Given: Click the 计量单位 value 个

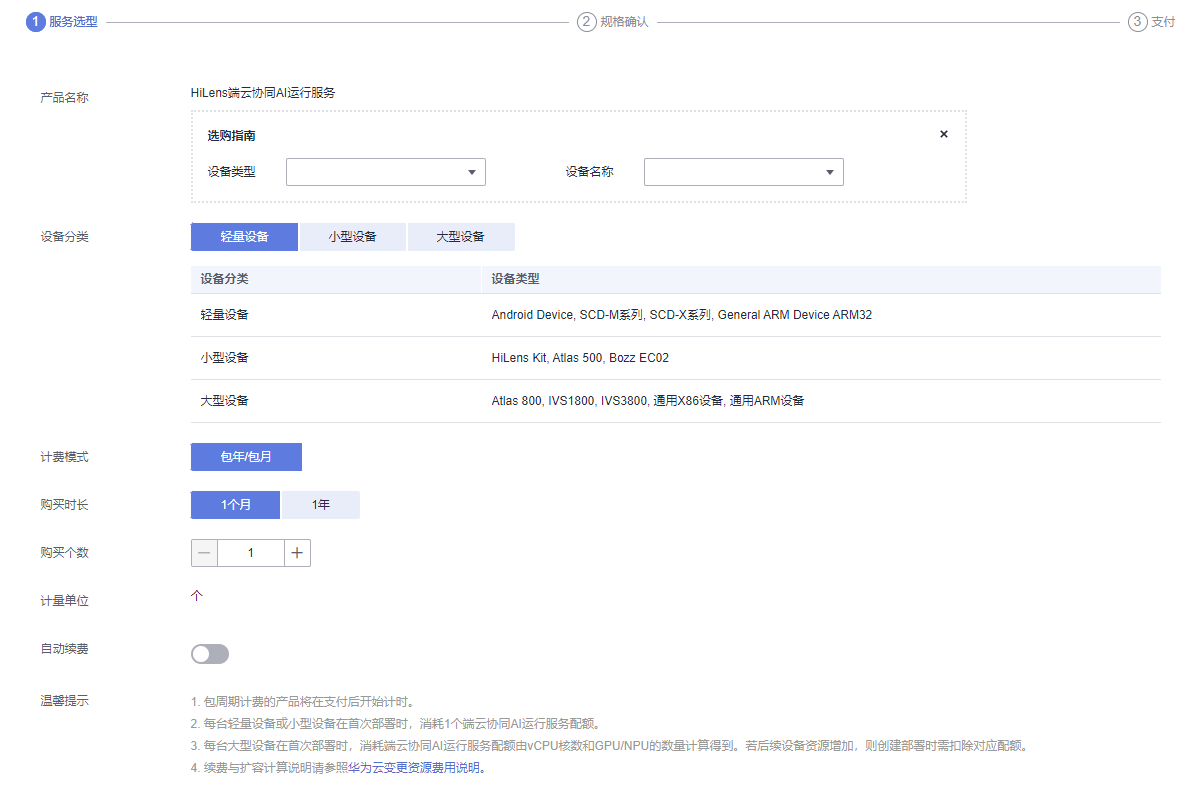Looking at the screenshot, I should click(x=196, y=596).
